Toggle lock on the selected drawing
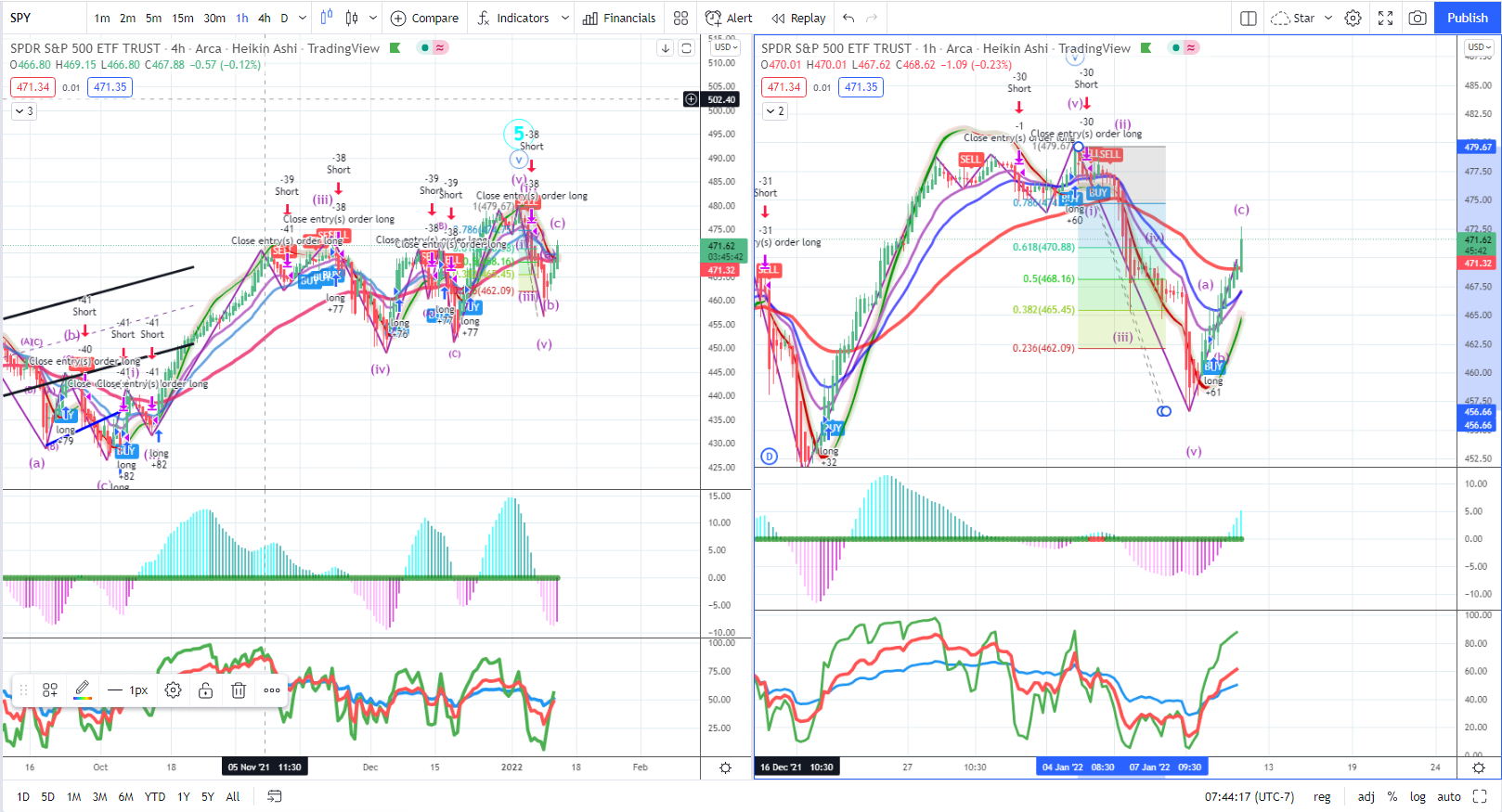 pyautogui.click(x=206, y=690)
